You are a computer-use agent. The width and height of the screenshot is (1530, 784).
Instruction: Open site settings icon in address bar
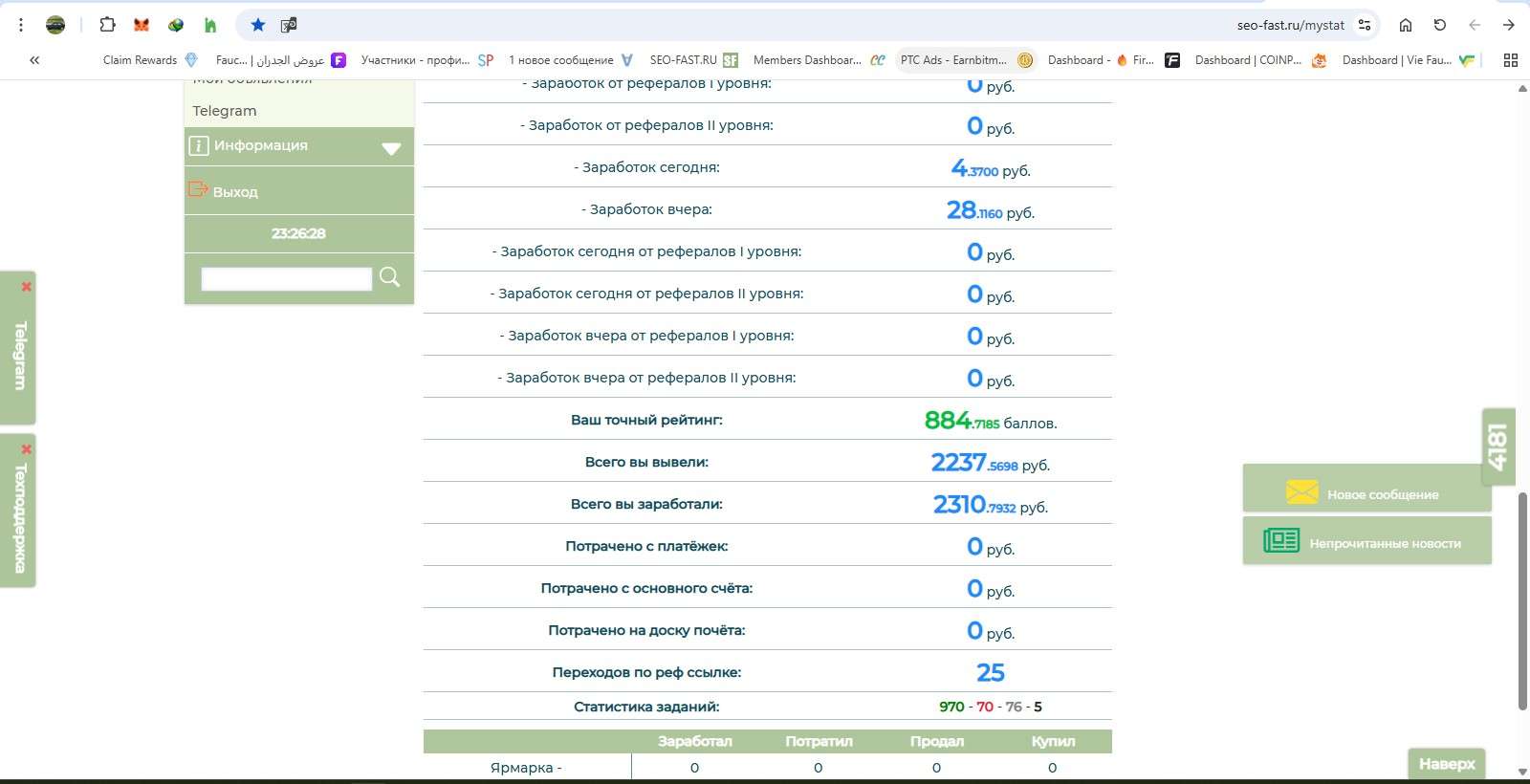1365,25
